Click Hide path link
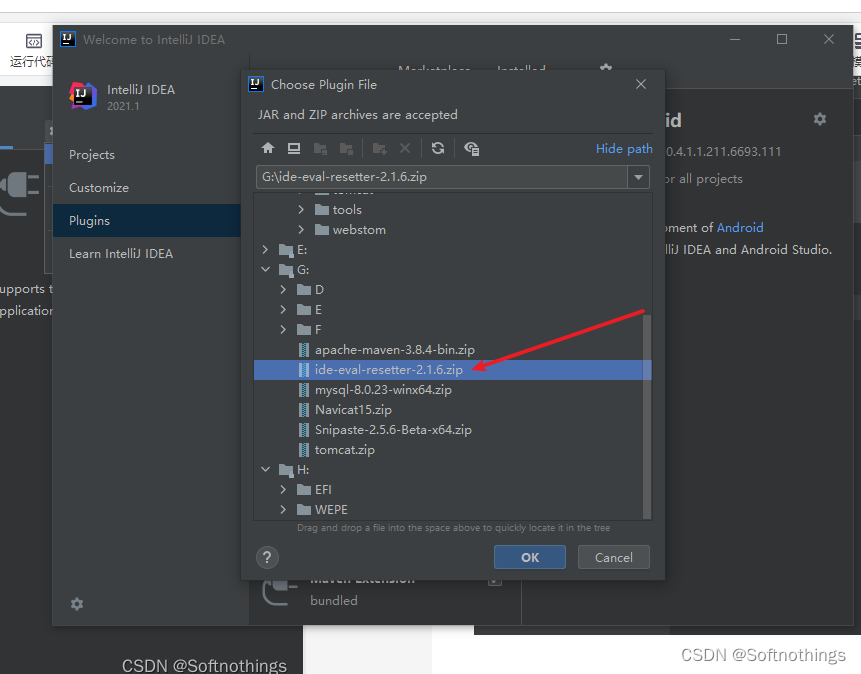This screenshot has width=861, height=674. pos(624,149)
